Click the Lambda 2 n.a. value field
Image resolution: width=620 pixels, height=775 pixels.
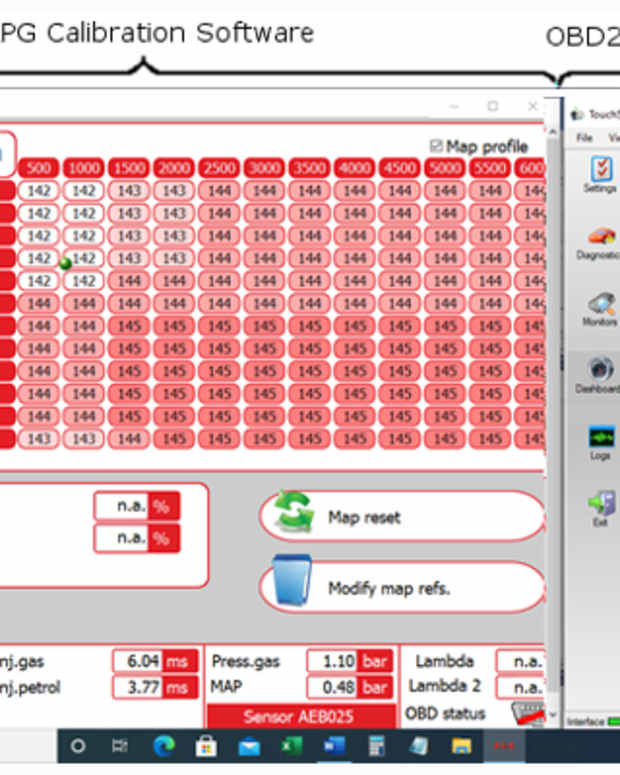coord(520,687)
